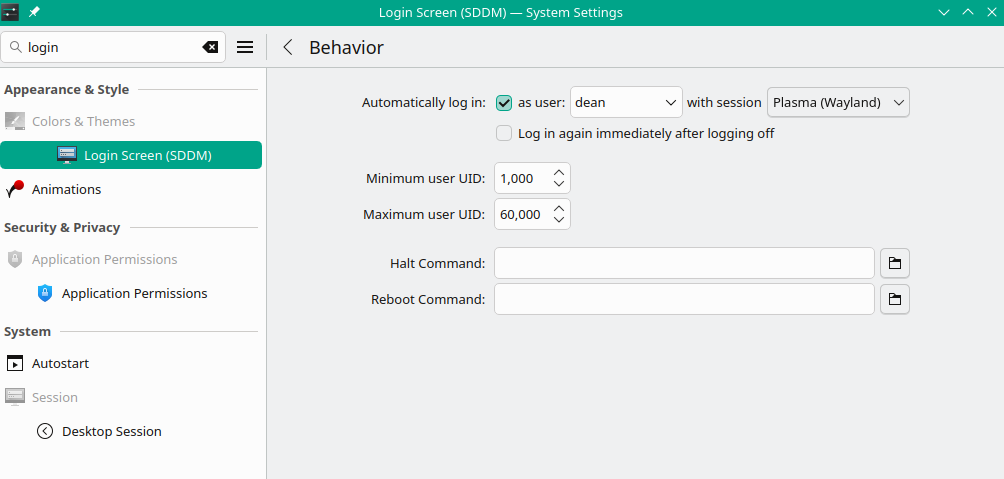The image size is (1004, 479).
Task: Go back using the arrow beside Behavior
Action: tap(288, 47)
